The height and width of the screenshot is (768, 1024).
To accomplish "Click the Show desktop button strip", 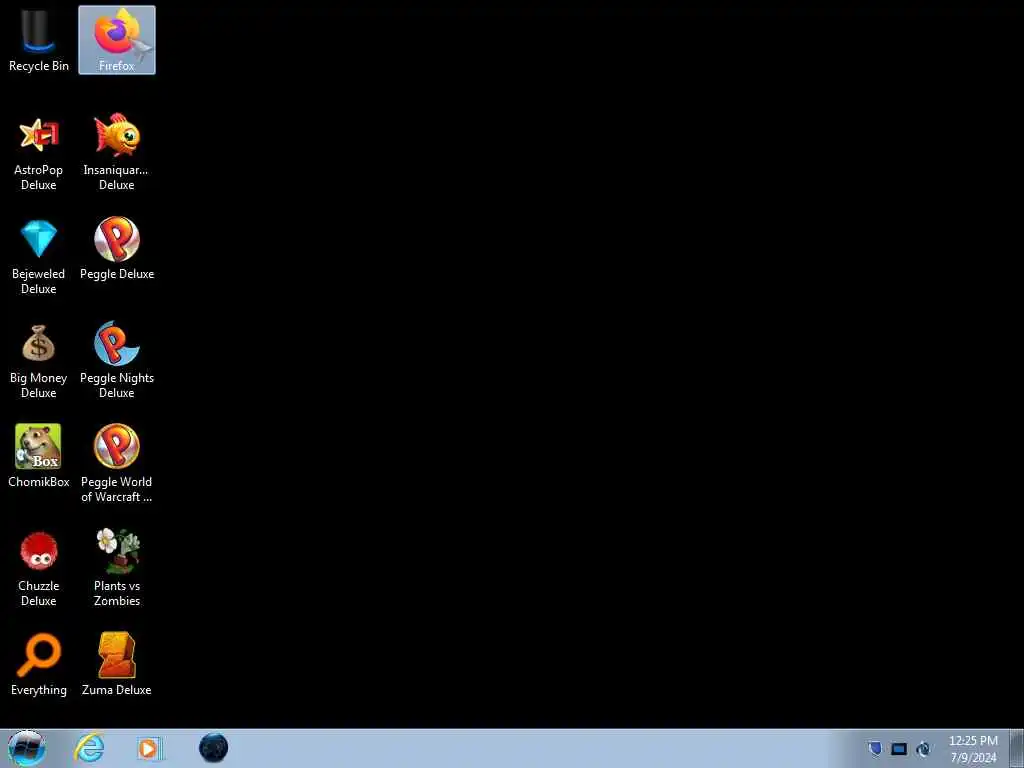I will pyautogui.click(x=1017, y=748).
